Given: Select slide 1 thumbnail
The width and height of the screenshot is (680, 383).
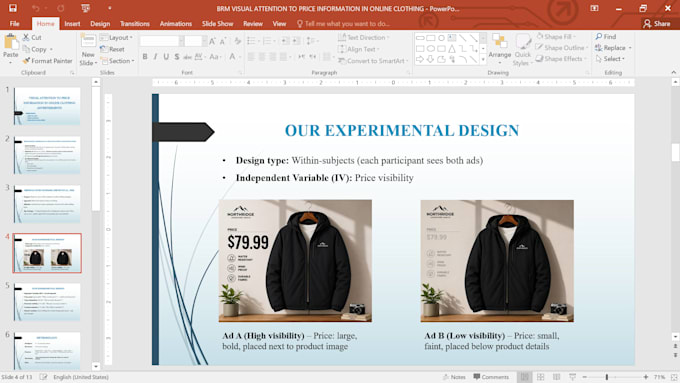Looking at the screenshot, I should coord(47,106).
